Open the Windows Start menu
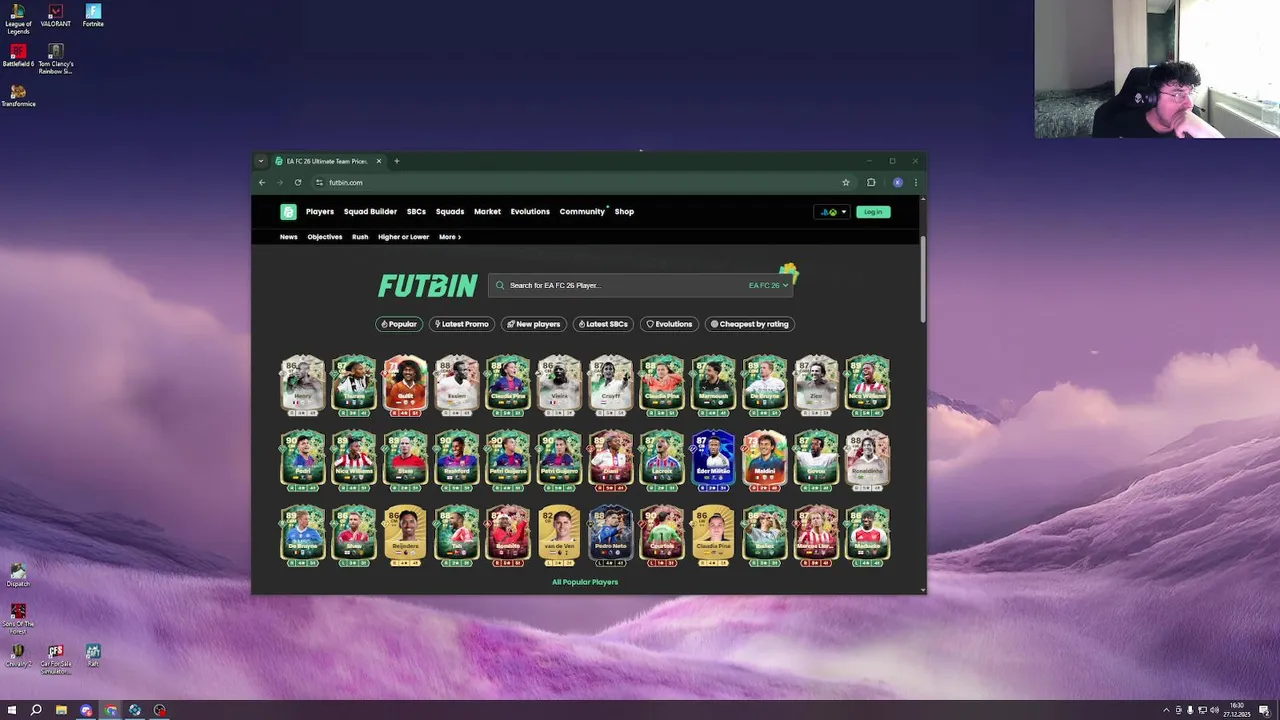 (11, 710)
